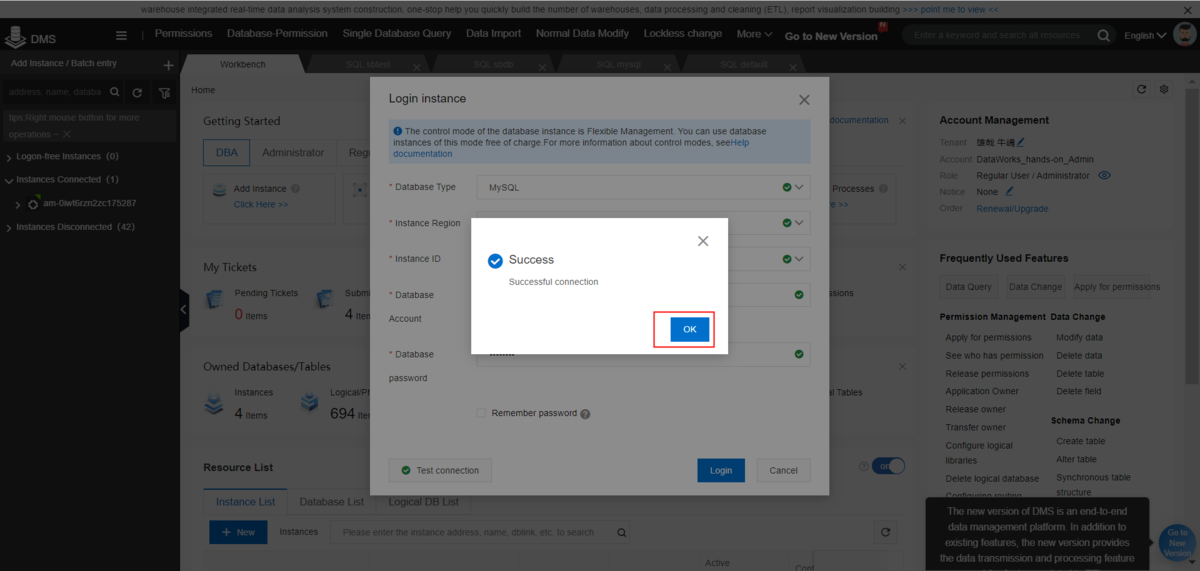1200x571 pixels.
Task: Expand the More menu dropdown
Action: pyautogui.click(x=754, y=33)
